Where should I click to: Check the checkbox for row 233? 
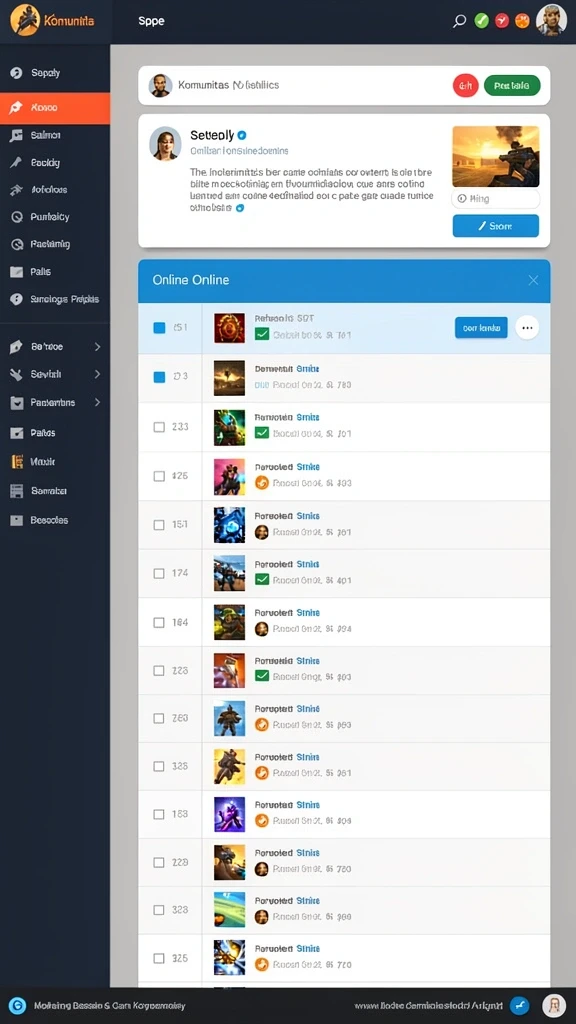[x=159, y=426]
